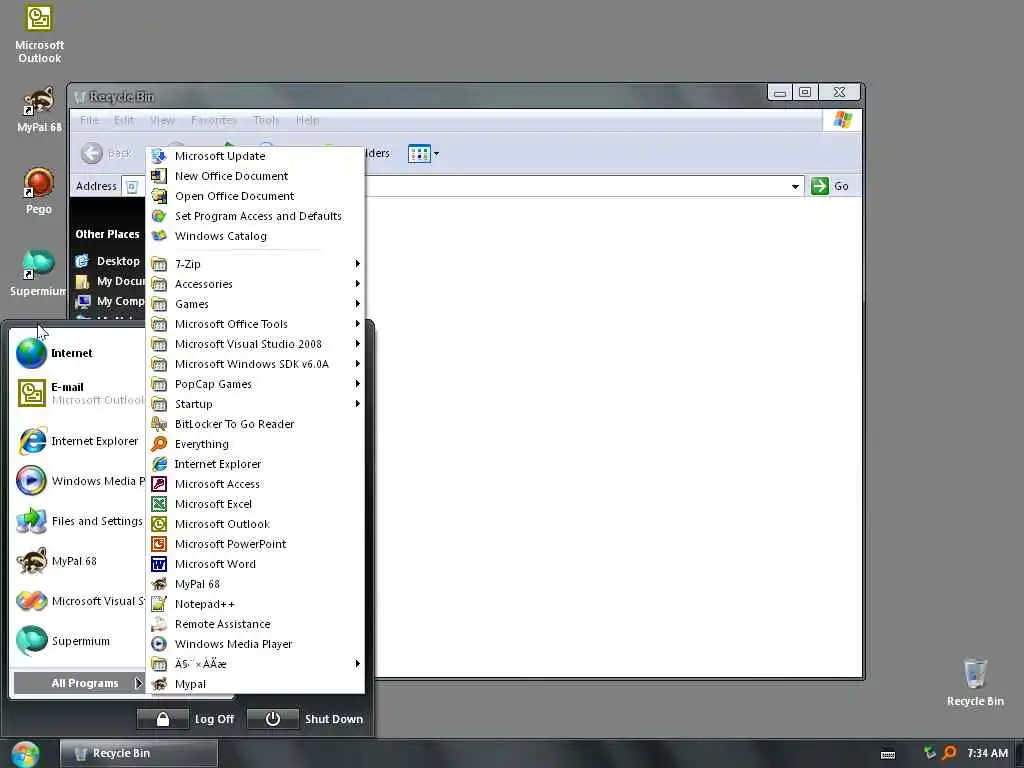Image resolution: width=1024 pixels, height=768 pixels.
Task: Click the Back button in Recycle Bin
Action: click(x=107, y=153)
